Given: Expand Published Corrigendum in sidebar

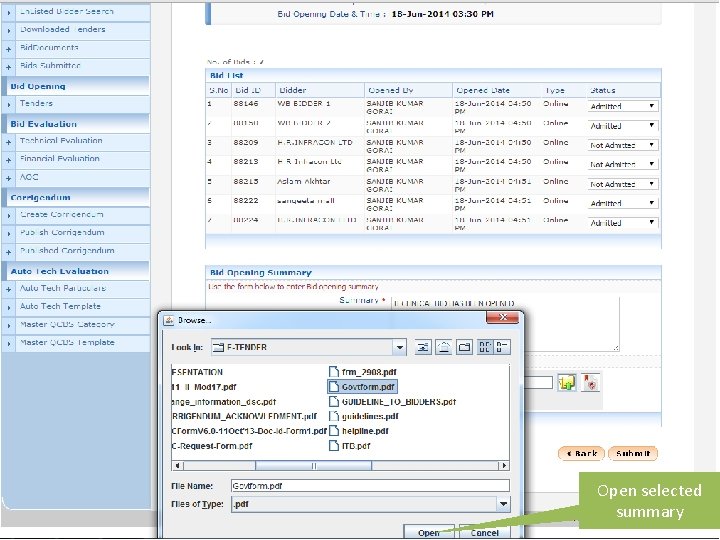Looking at the screenshot, I should pos(8,252).
